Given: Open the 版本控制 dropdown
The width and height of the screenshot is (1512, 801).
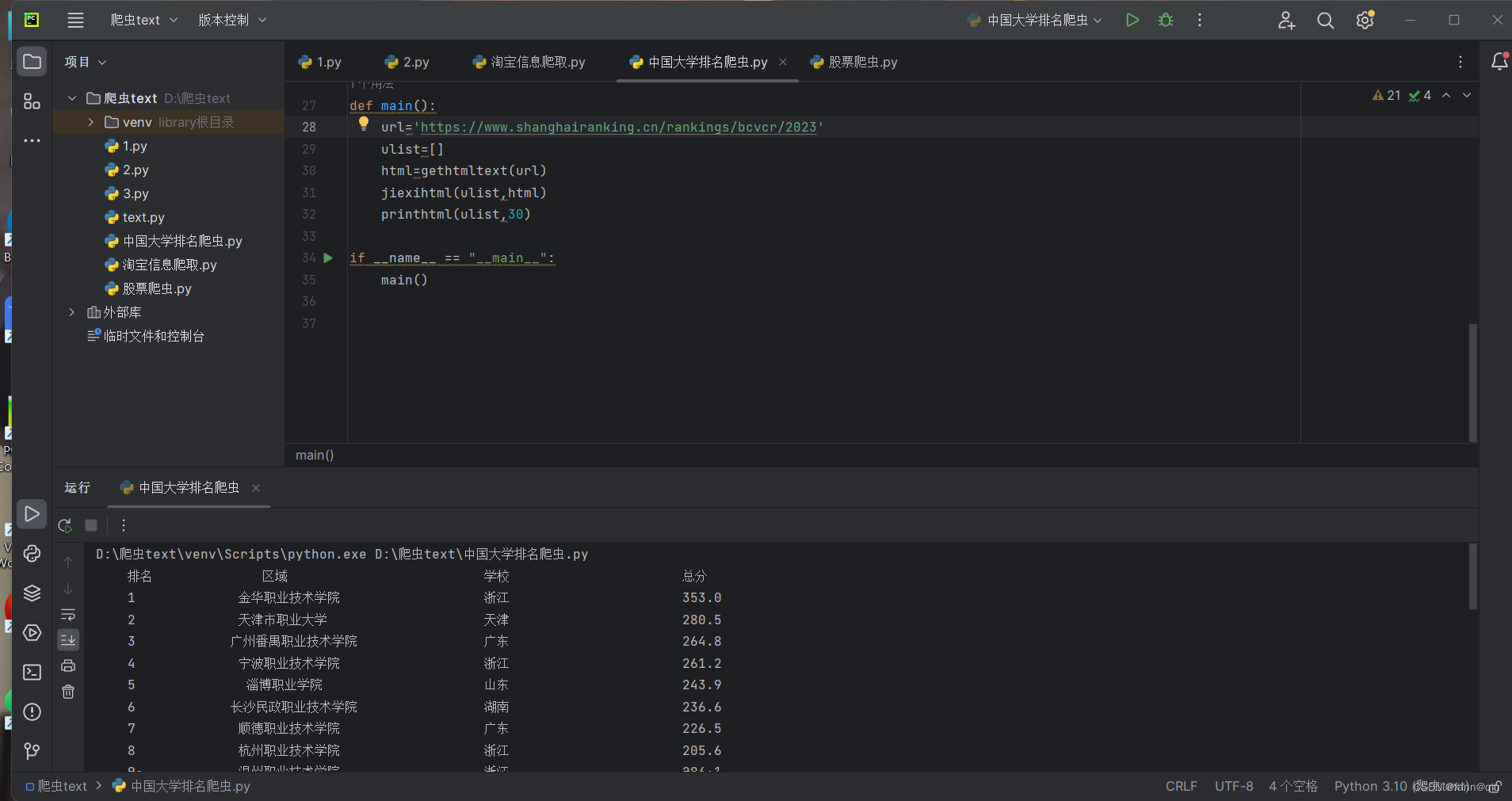Looking at the screenshot, I should click(232, 20).
